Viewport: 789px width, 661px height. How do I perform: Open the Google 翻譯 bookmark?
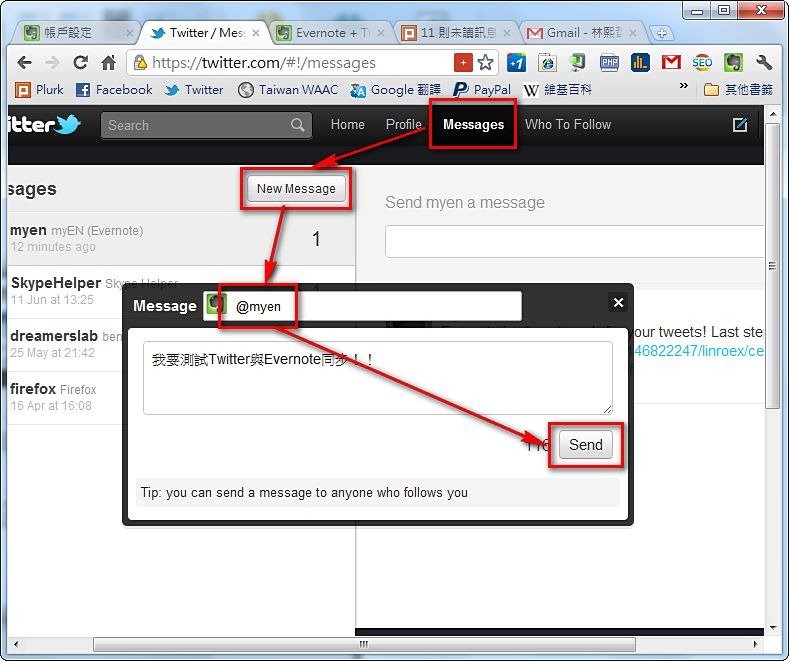(x=395, y=90)
